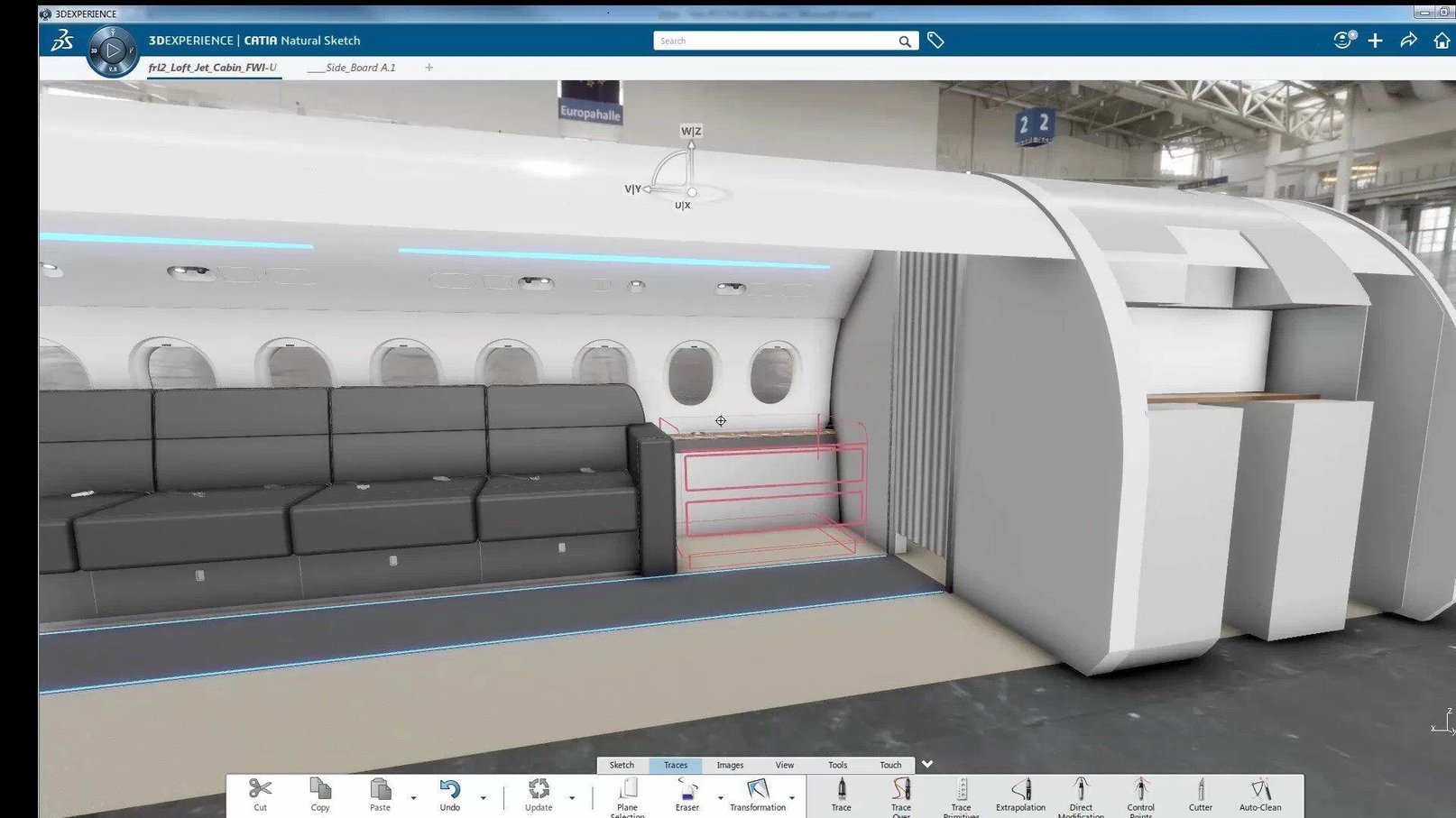Select the Control Points tool
Viewport: 1456px width, 818px height.
tap(1140, 795)
